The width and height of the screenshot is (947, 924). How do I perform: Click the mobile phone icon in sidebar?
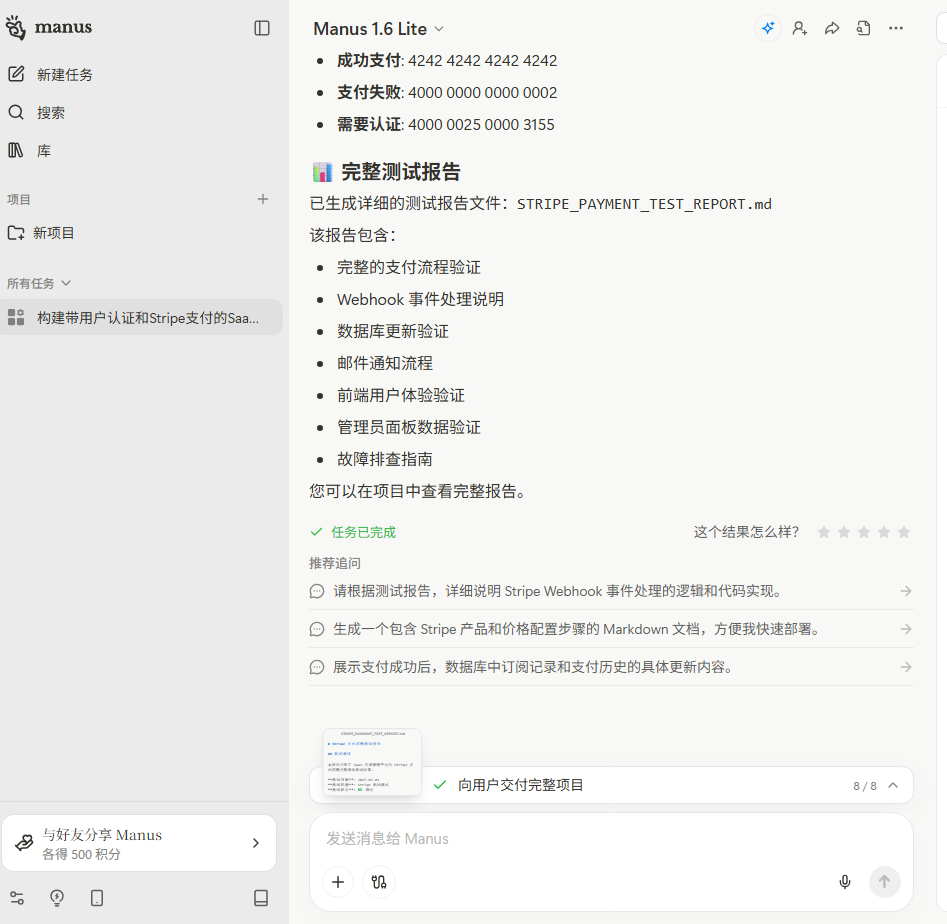(97, 898)
